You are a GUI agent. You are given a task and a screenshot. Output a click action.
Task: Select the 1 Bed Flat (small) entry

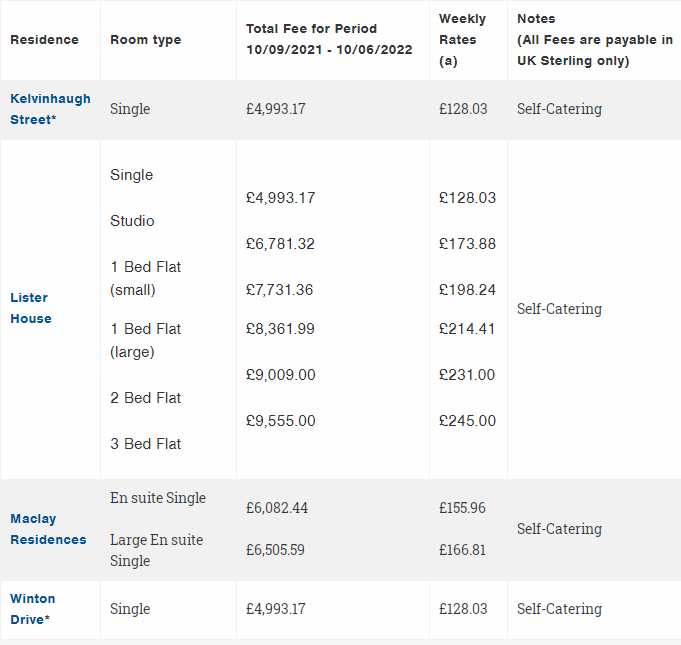[146, 279]
